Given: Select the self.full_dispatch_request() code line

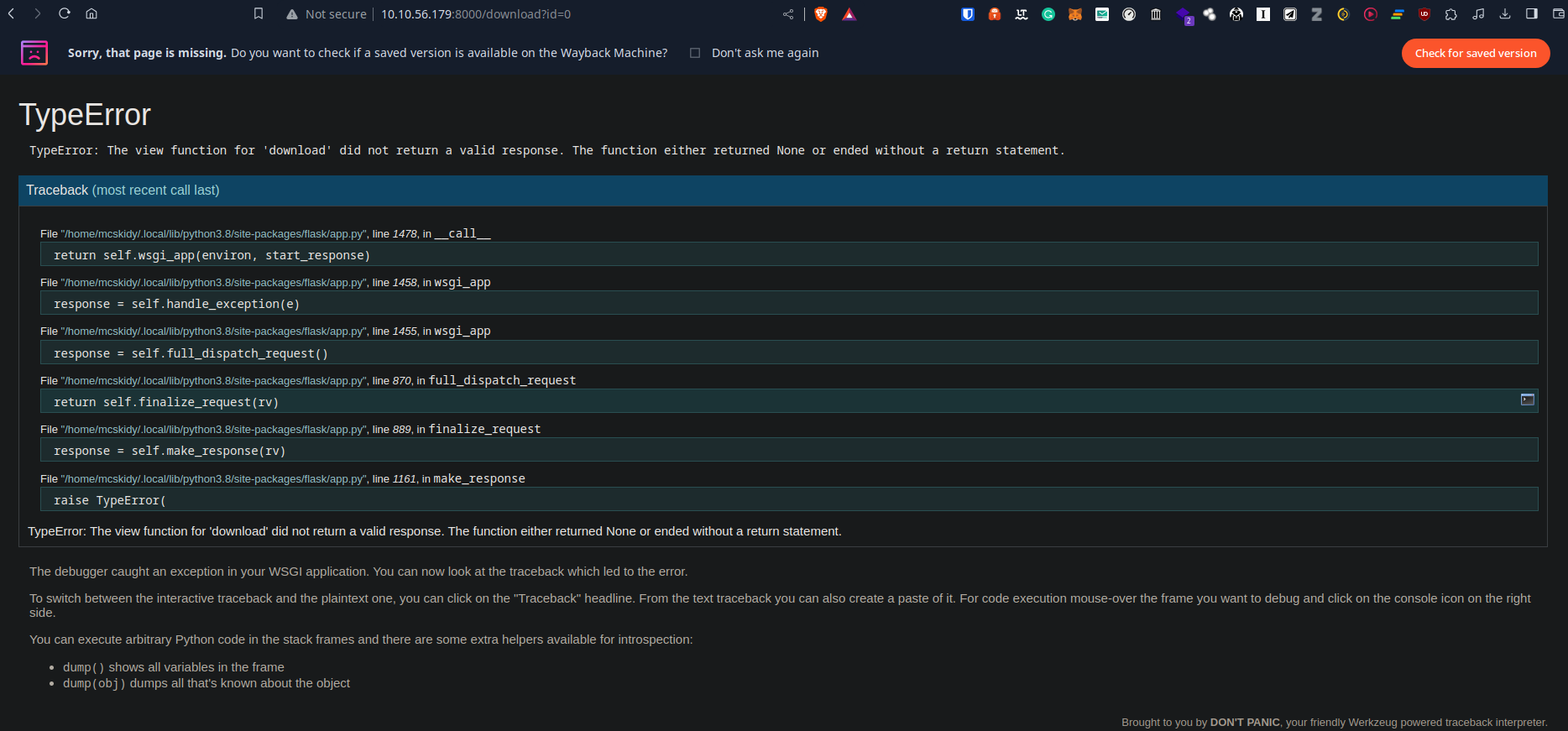Looking at the screenshot, I should point(789,353).
